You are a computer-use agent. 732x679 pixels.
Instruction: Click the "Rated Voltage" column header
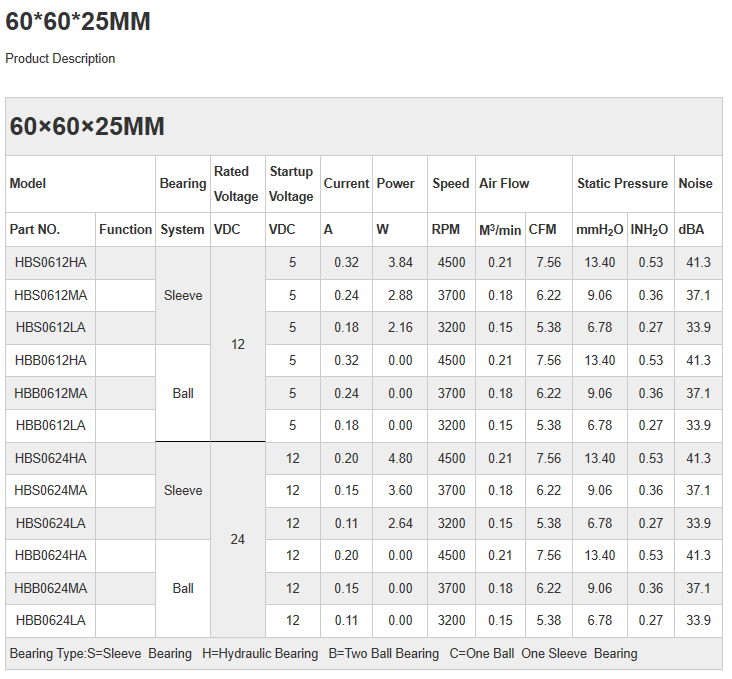[x=237, y=184]
